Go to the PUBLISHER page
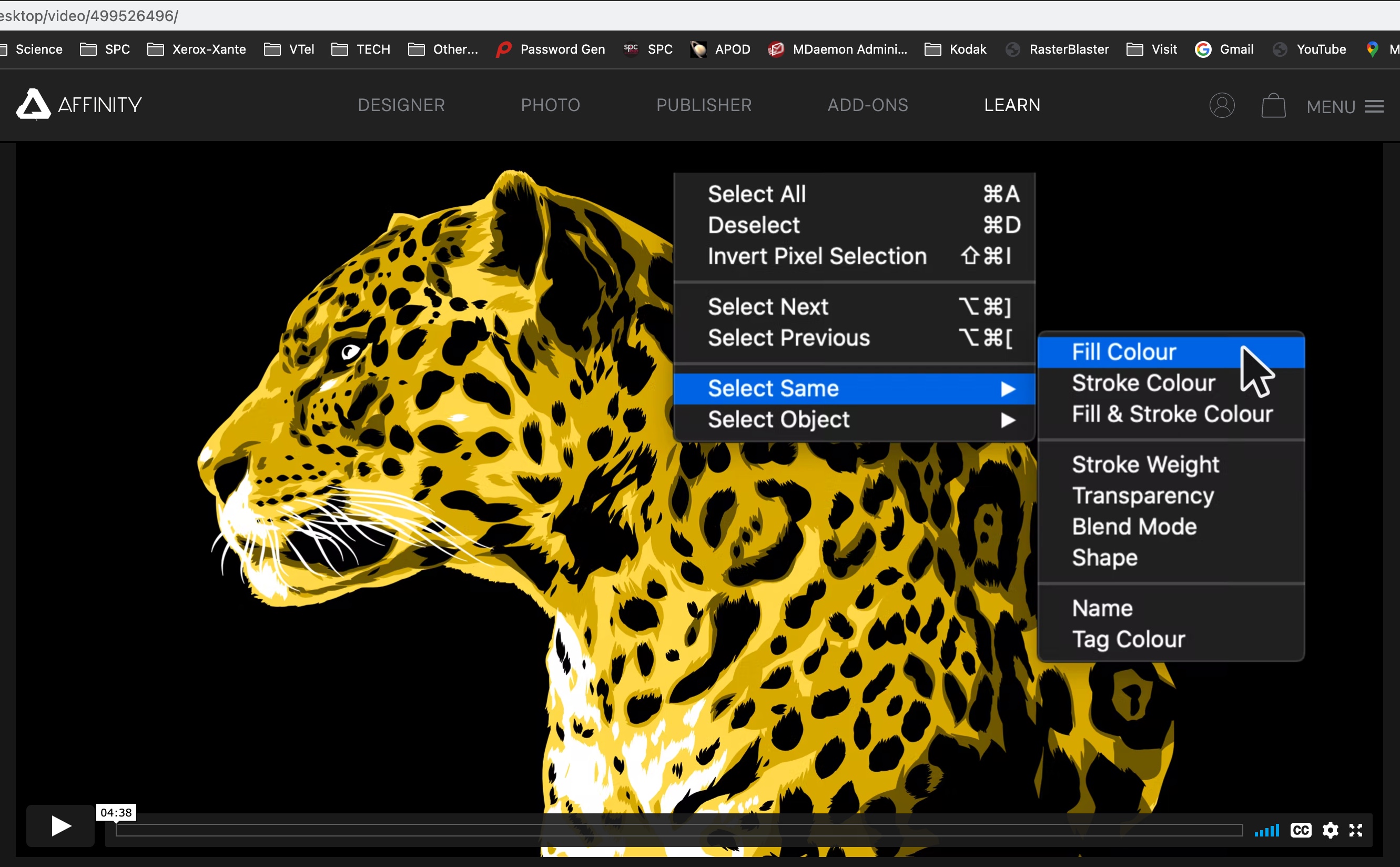This screenshot has height=867, width=1400. pos(704,105)
